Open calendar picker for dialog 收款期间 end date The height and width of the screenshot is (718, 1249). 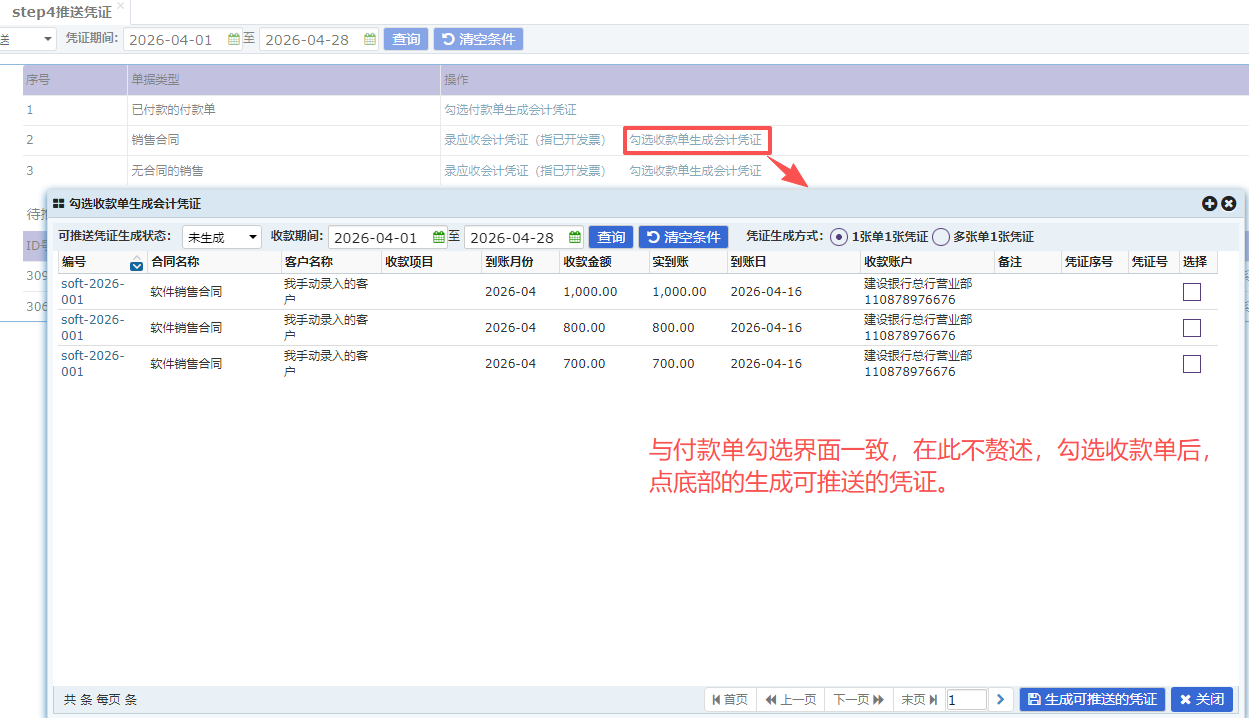pos(574,237)
